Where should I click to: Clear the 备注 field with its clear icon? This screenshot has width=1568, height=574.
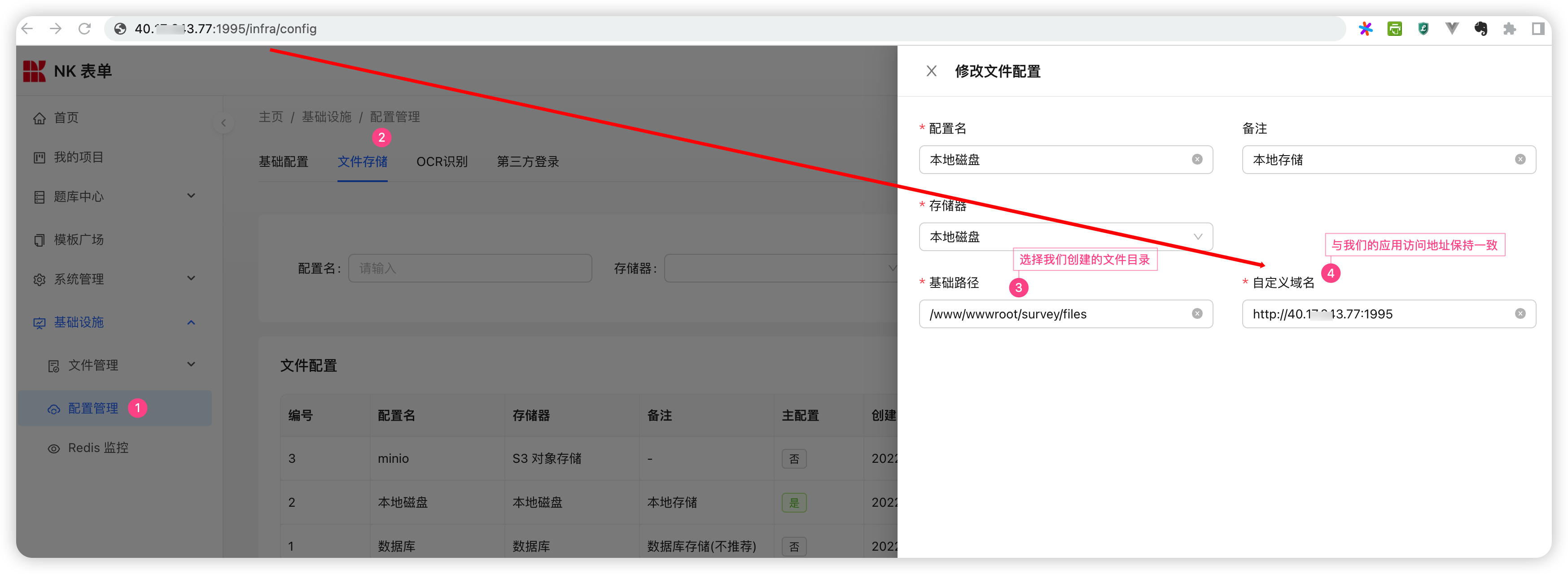pyautogui.click(x=1520, y=159)
